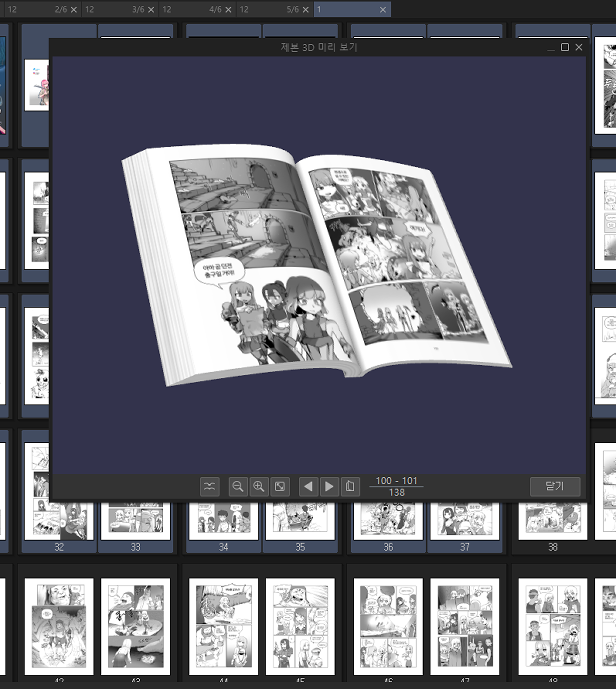Minimize the 3D preview dialog

551,48
